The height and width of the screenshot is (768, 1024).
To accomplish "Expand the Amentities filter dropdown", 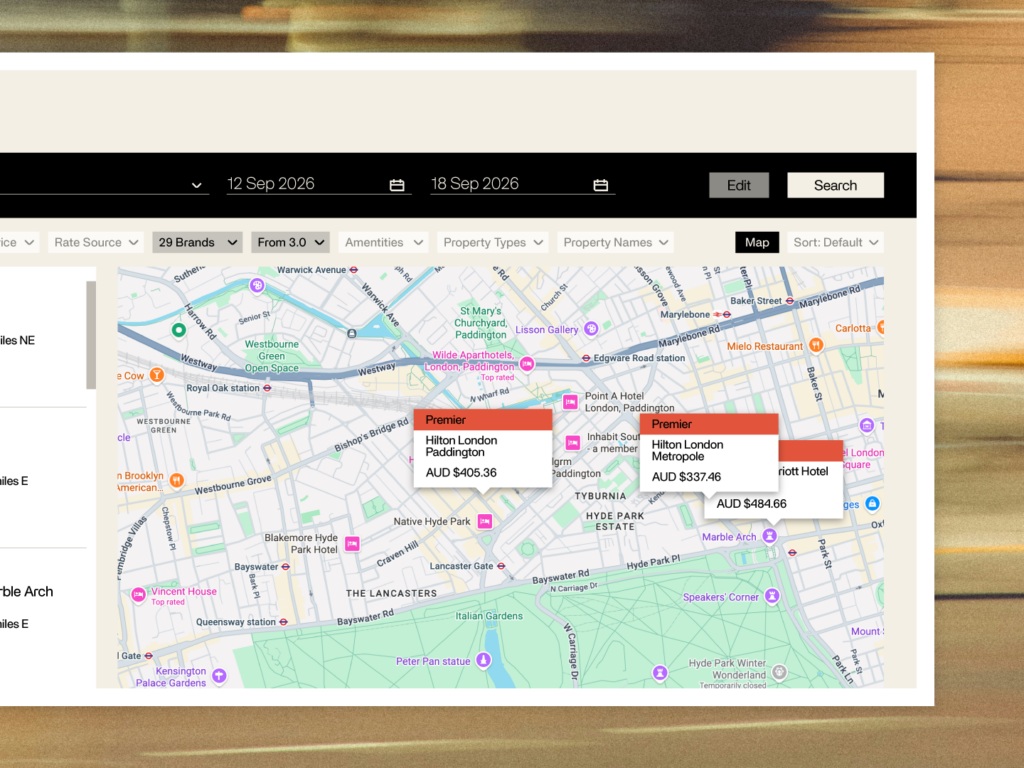I will click(x=383, y=242).
